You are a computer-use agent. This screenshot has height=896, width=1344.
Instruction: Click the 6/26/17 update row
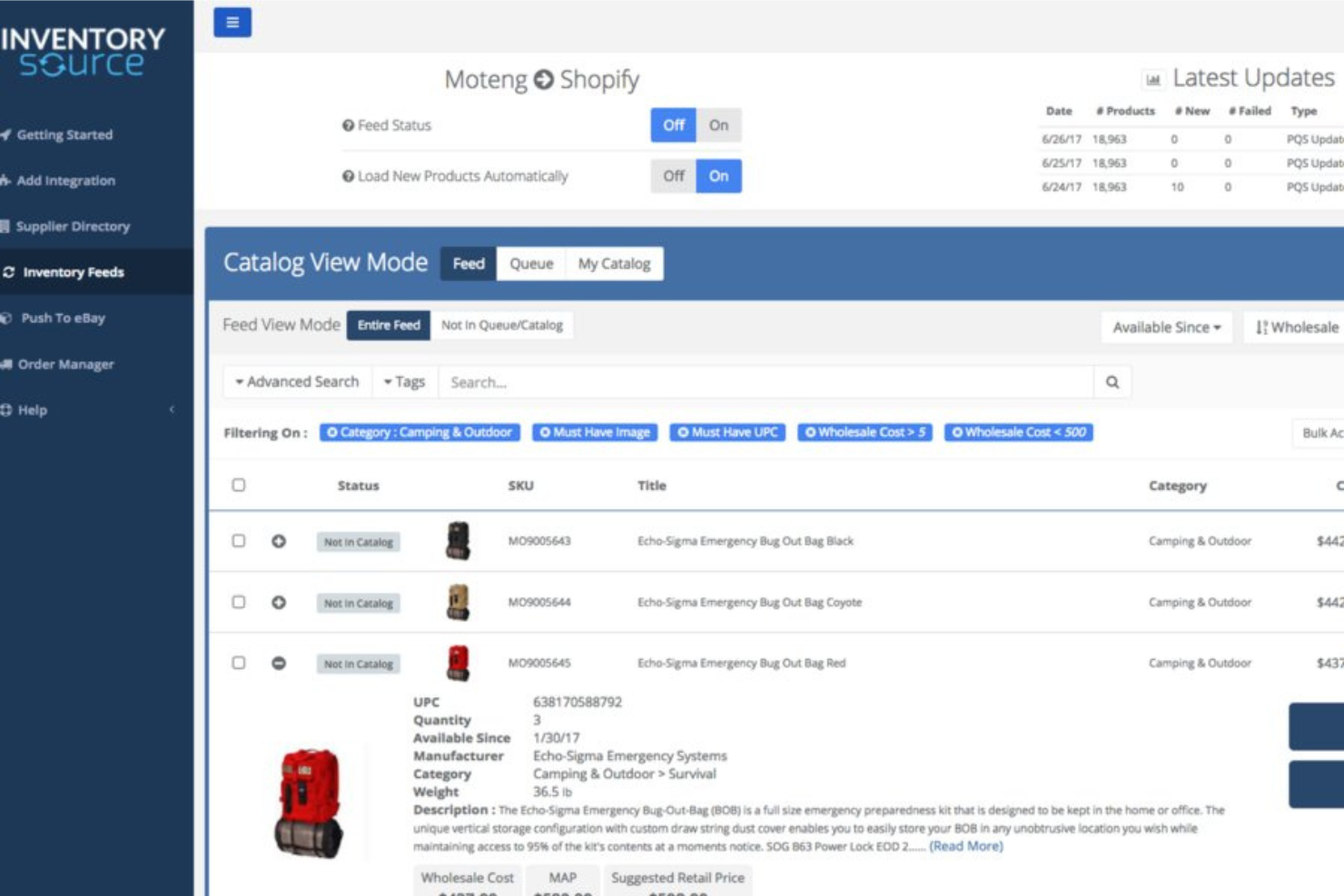click(x=1192, y=139)
